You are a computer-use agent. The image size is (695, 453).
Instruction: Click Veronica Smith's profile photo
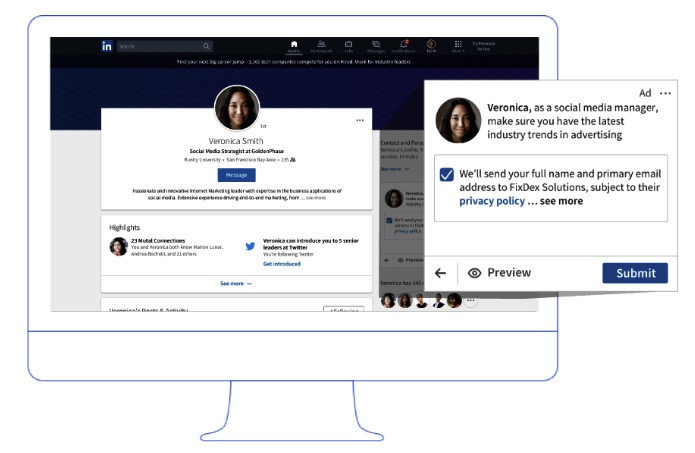tap(237, 108)
